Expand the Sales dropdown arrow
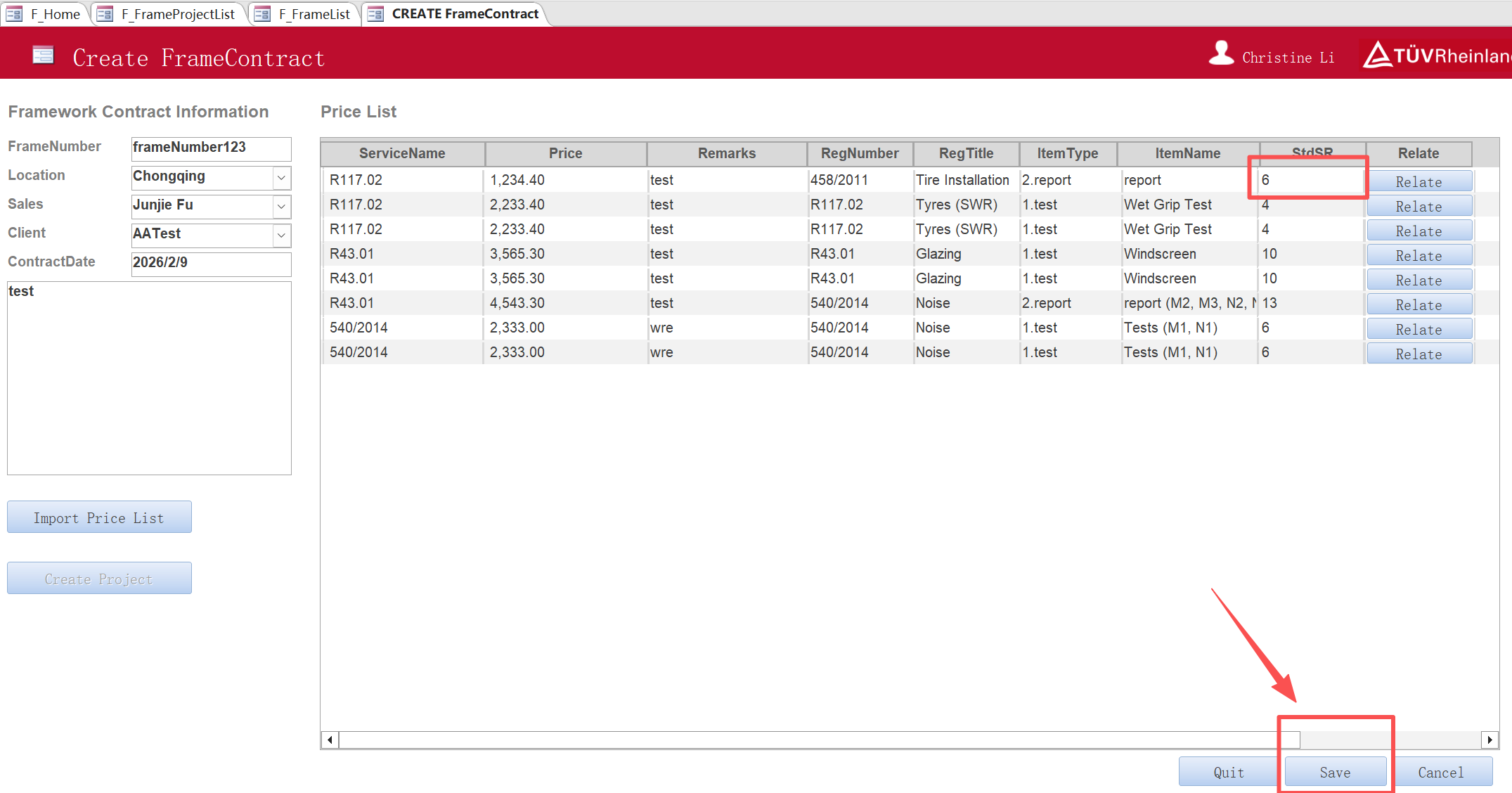 point(281,207)
